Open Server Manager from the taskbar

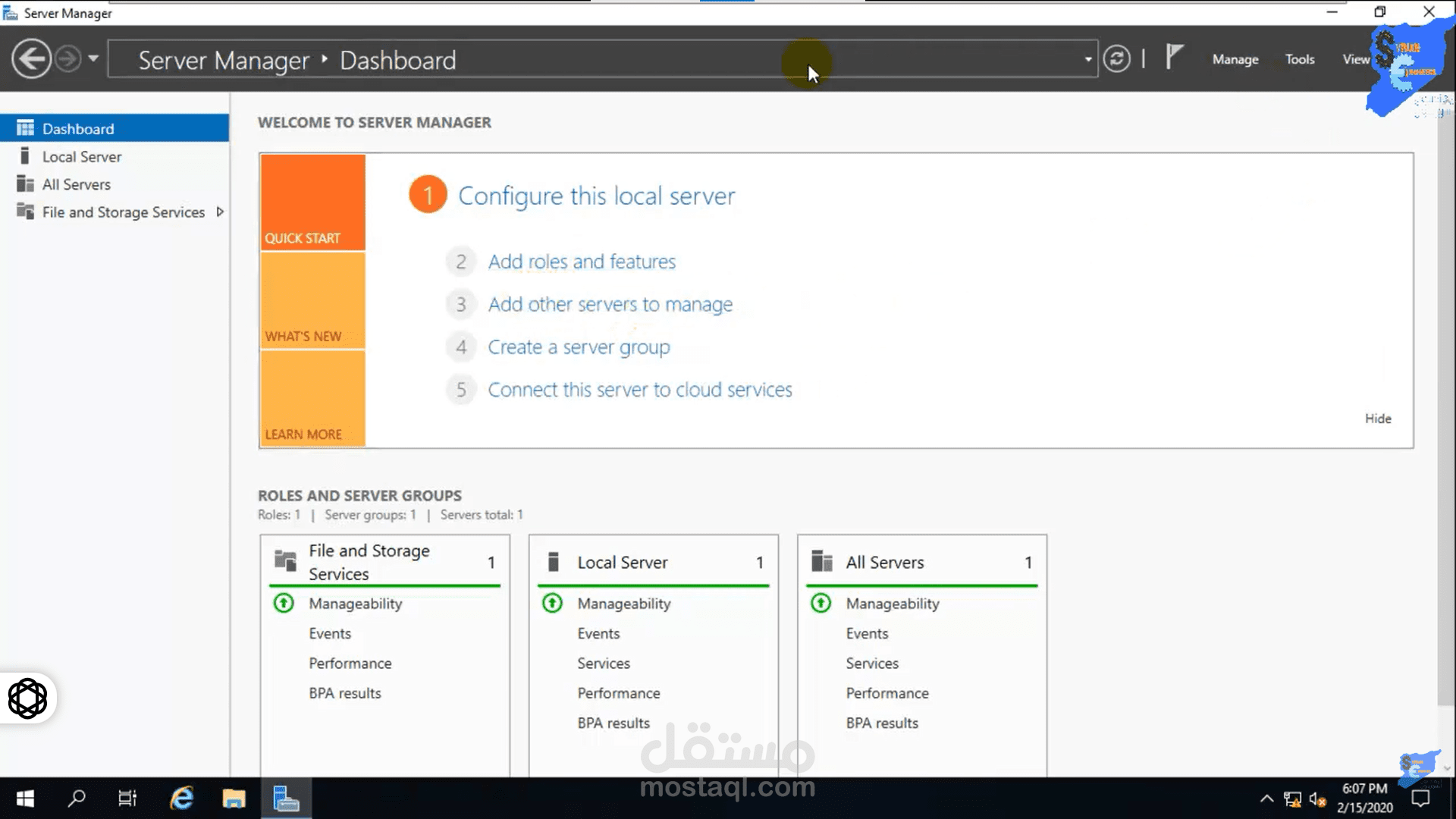point(286,798)
